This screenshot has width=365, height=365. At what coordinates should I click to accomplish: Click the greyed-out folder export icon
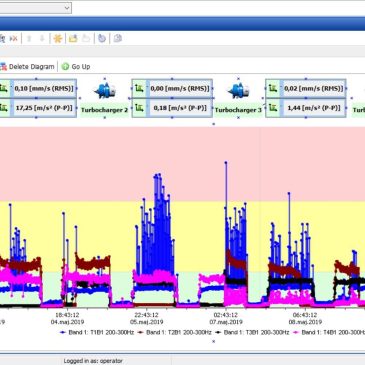86,39
